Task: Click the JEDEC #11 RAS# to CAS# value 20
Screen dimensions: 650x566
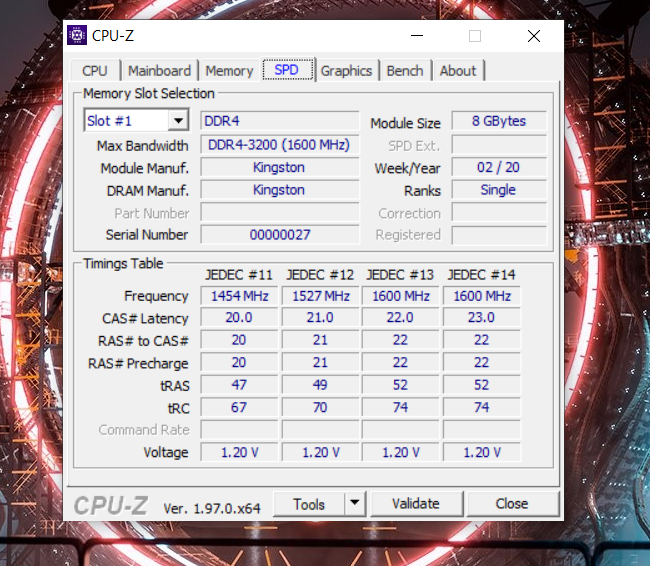Action: (x=239, y=340)
